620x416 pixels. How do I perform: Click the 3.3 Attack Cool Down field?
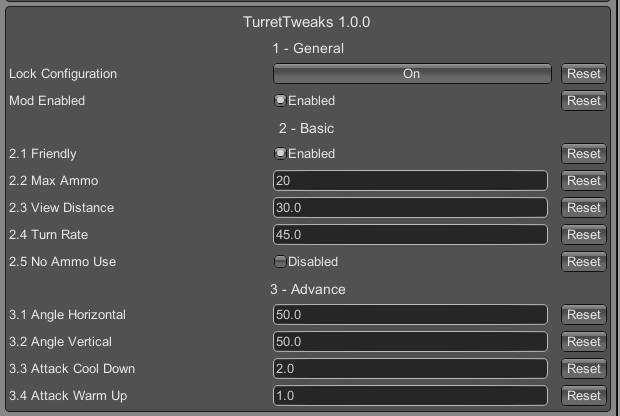pos(410,369)
